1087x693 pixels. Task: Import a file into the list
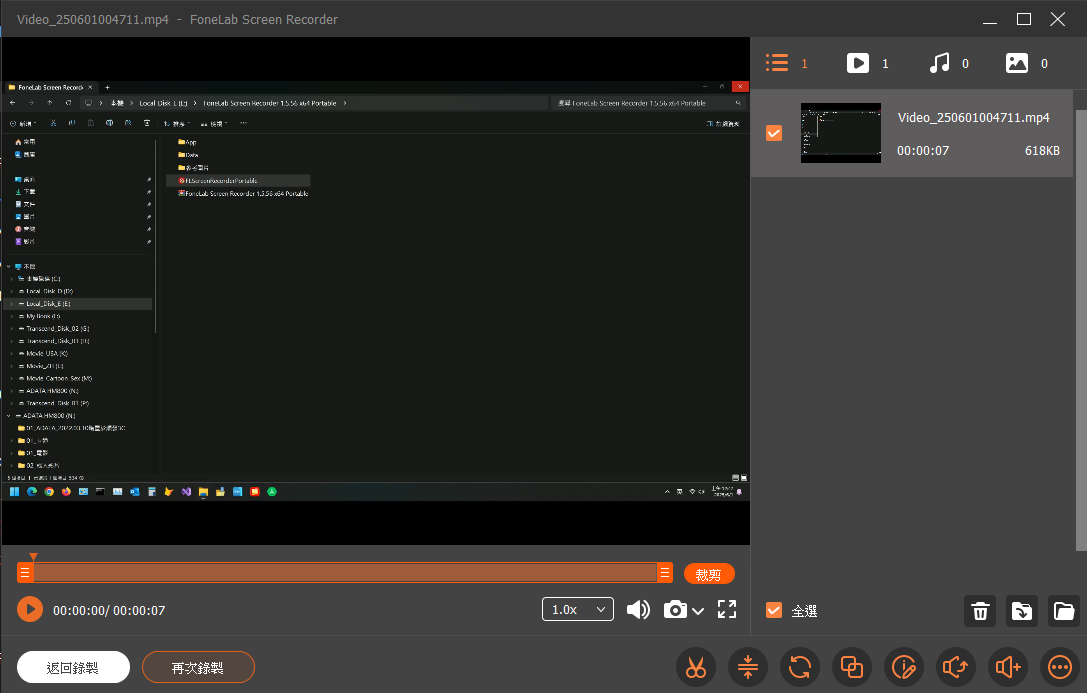[1022, 611]
